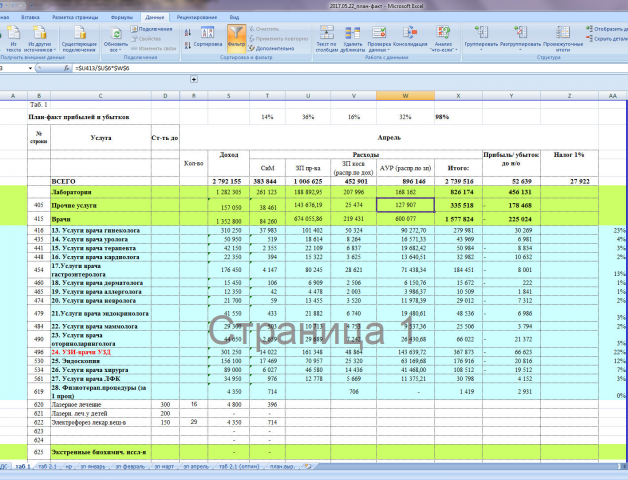Click Промежуточные итоги icon

(x=563, y=38)
